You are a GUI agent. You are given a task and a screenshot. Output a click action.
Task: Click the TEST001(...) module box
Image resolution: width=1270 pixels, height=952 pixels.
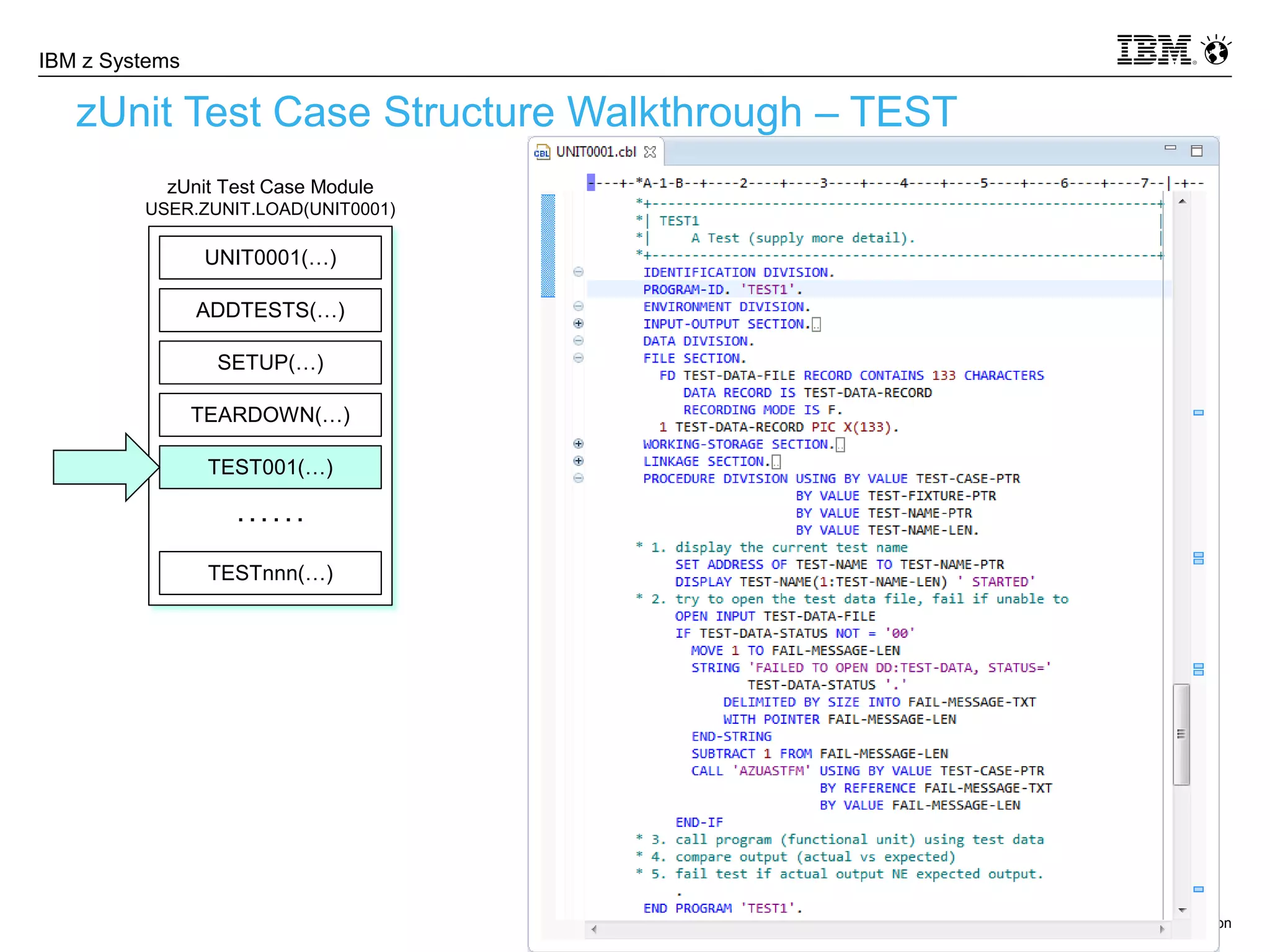pos(270,467)
